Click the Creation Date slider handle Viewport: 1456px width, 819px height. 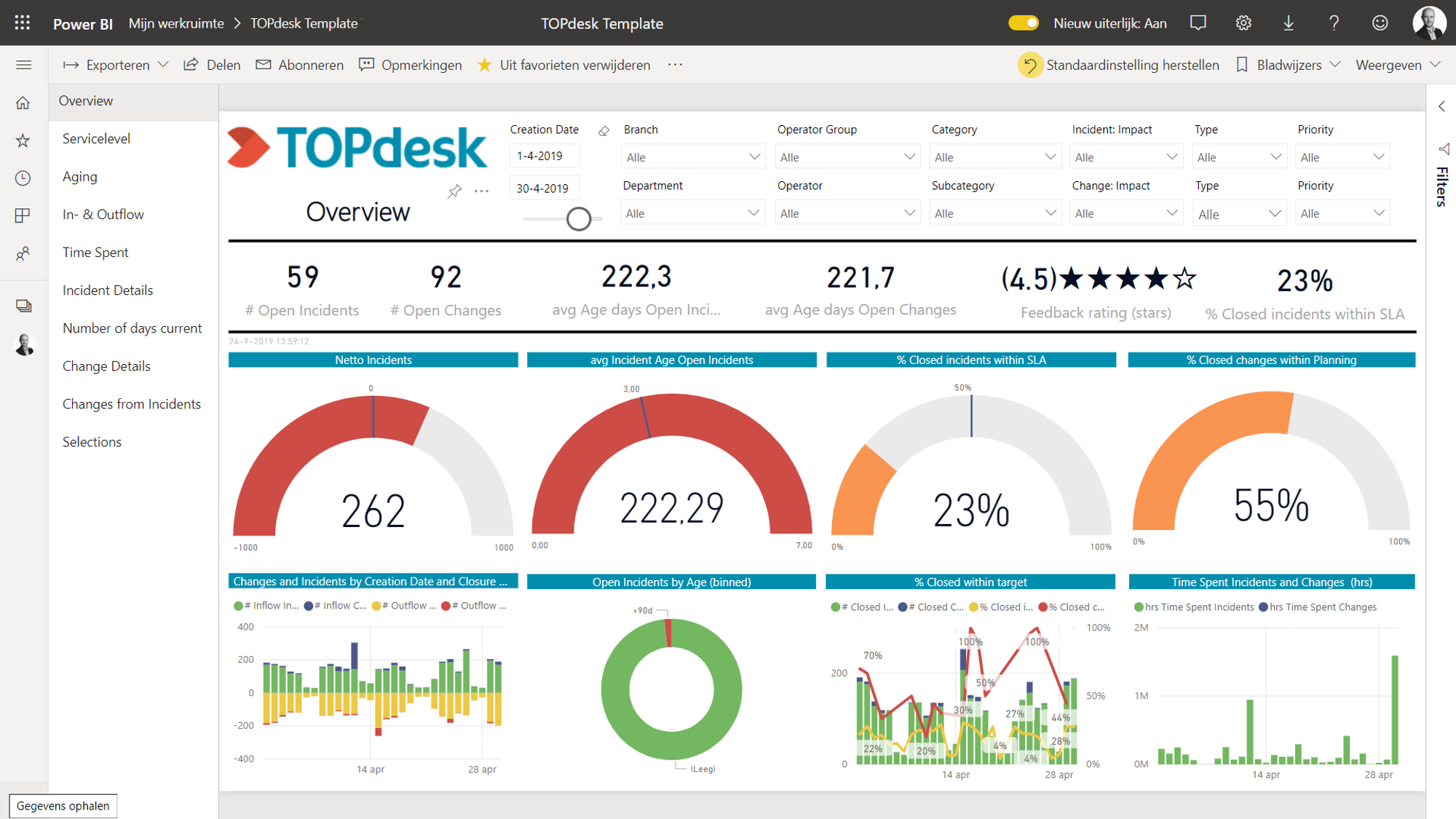pyautogui.click(x=579, y=218)
